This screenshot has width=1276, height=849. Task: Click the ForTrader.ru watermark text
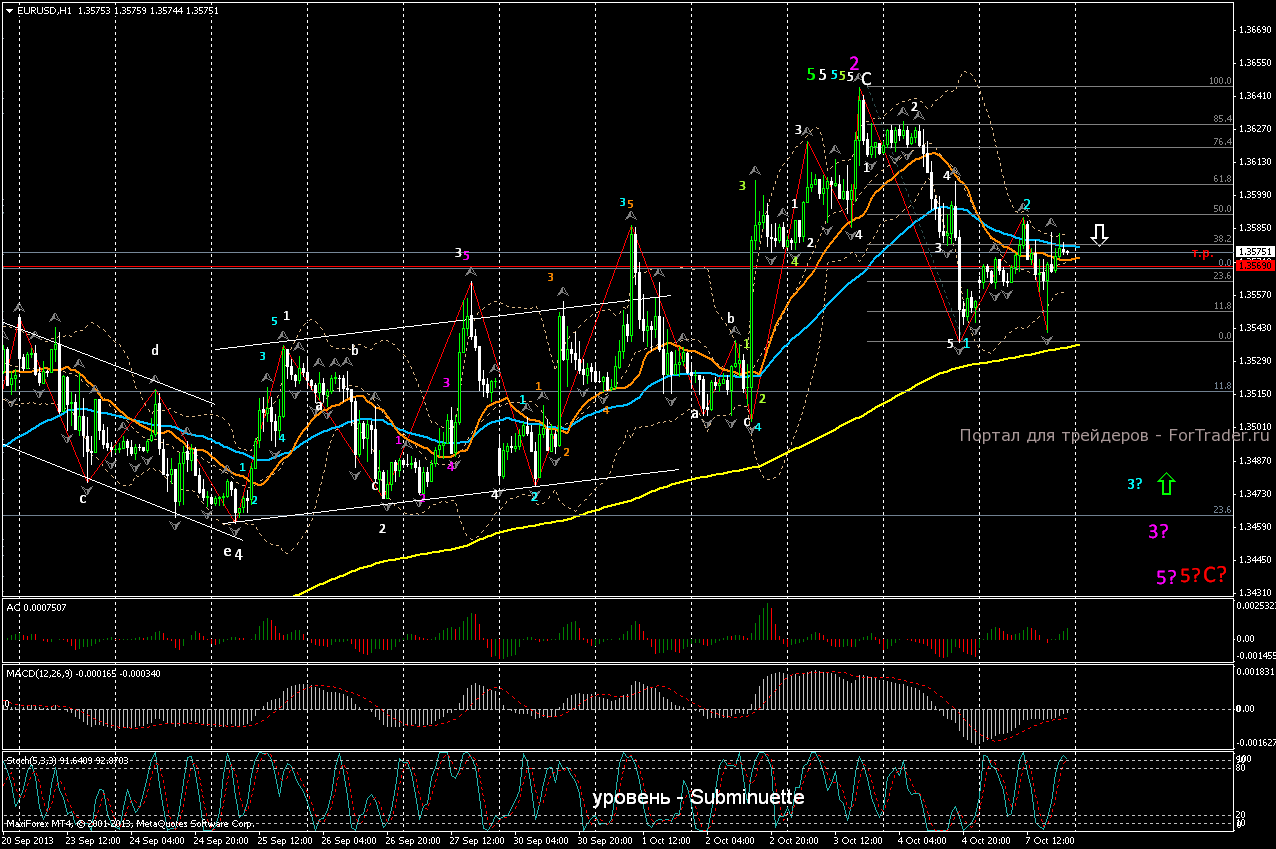(1114, 435)
